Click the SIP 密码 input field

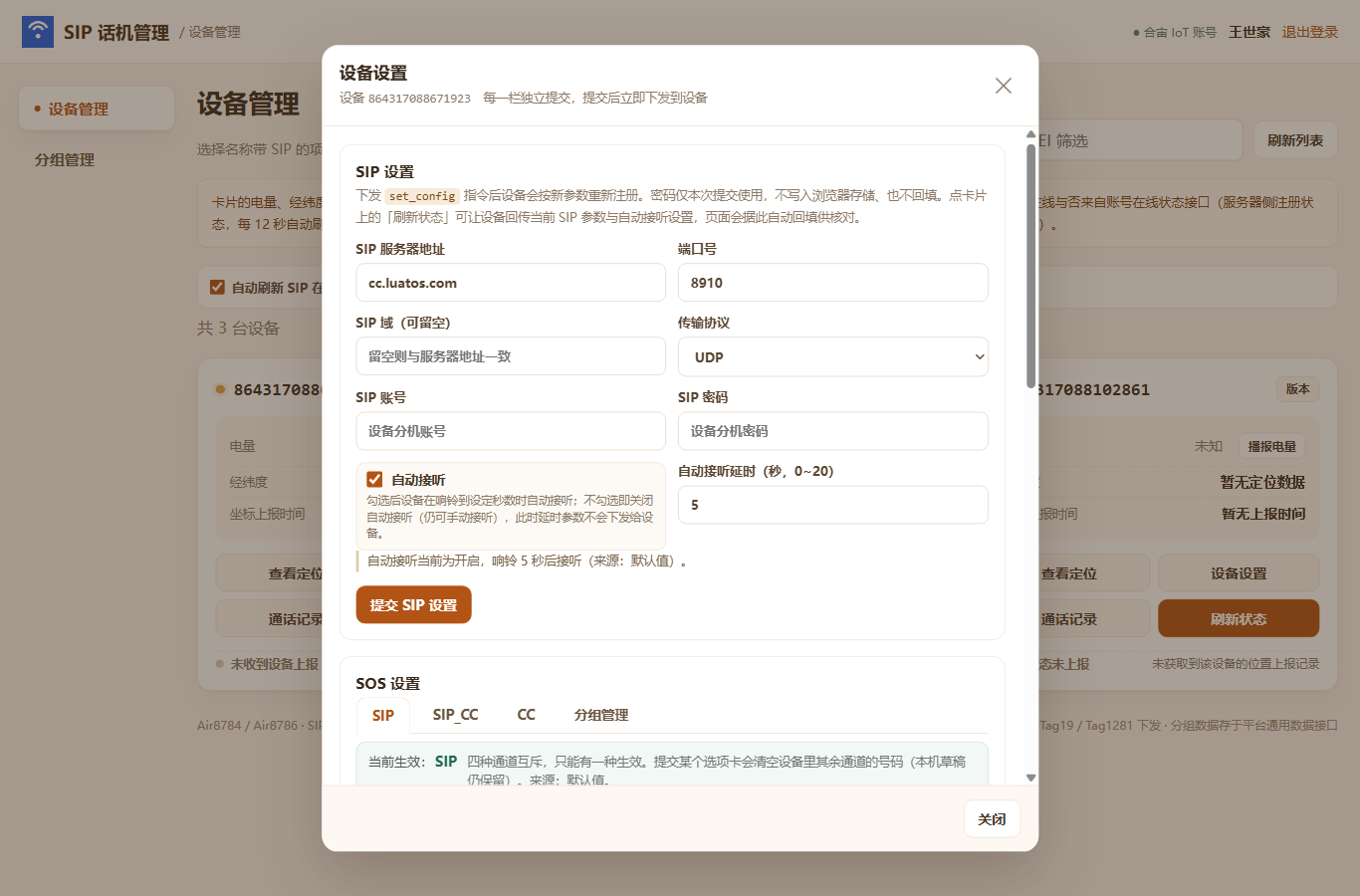tap(833, 431)
